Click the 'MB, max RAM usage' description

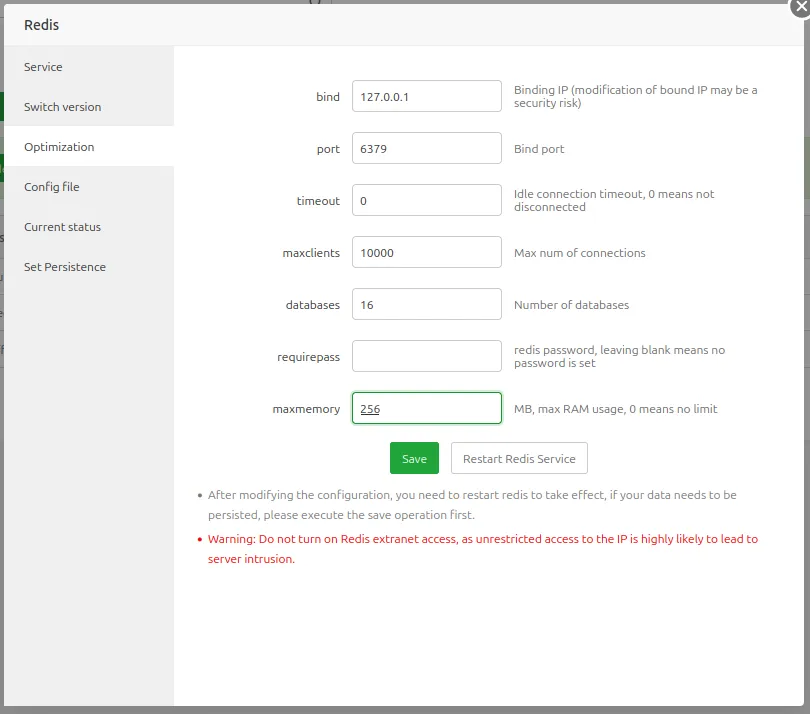coord(615,409)
